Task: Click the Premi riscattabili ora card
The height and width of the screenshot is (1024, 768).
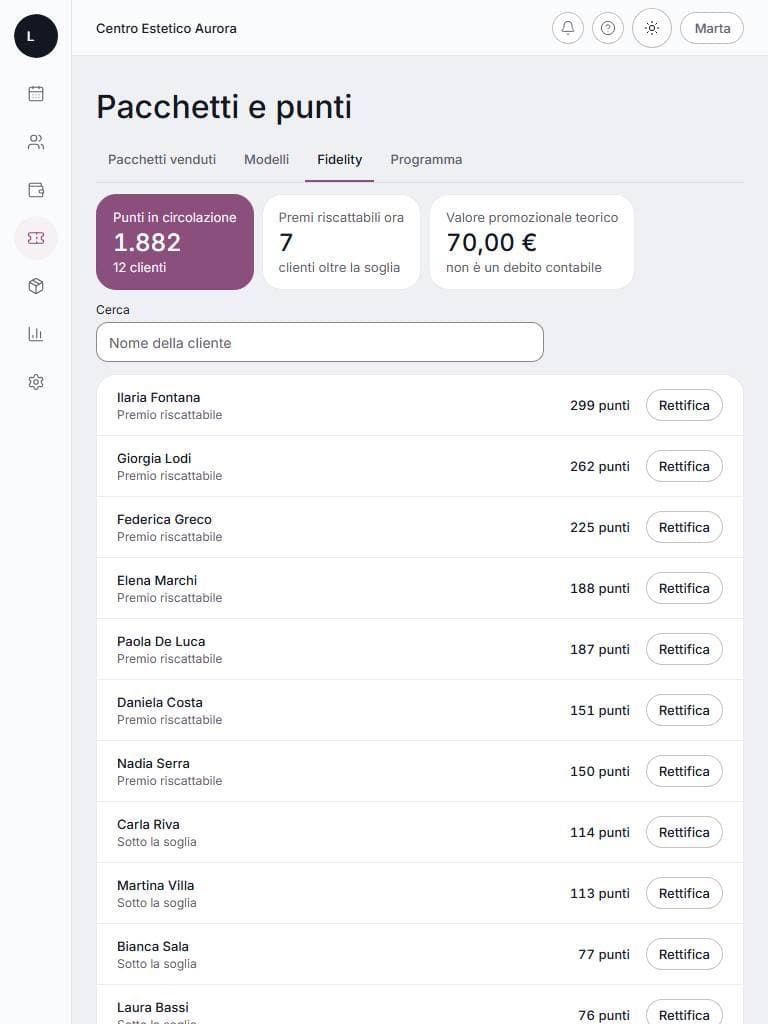Action: tap(342, 242)
